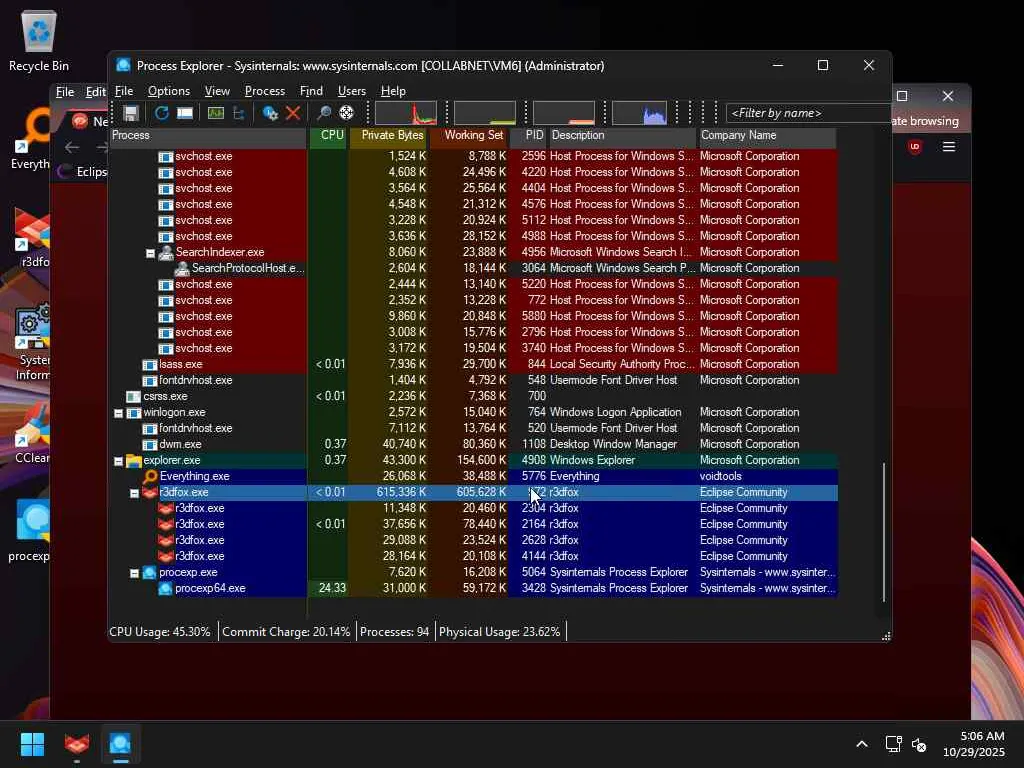Click the explorer.exe folder icon in process list

(x=134, y=460)
